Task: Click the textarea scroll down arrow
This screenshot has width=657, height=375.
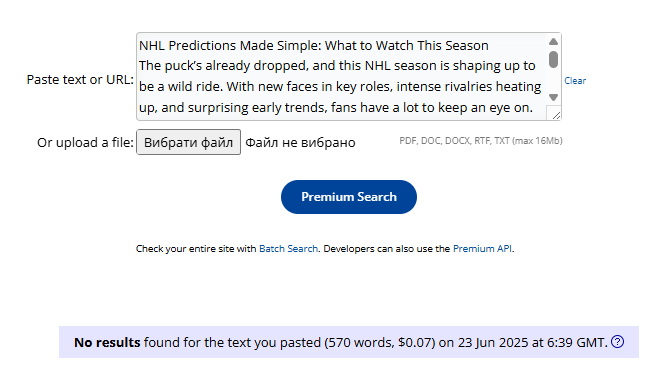Action: coord(553,97)
